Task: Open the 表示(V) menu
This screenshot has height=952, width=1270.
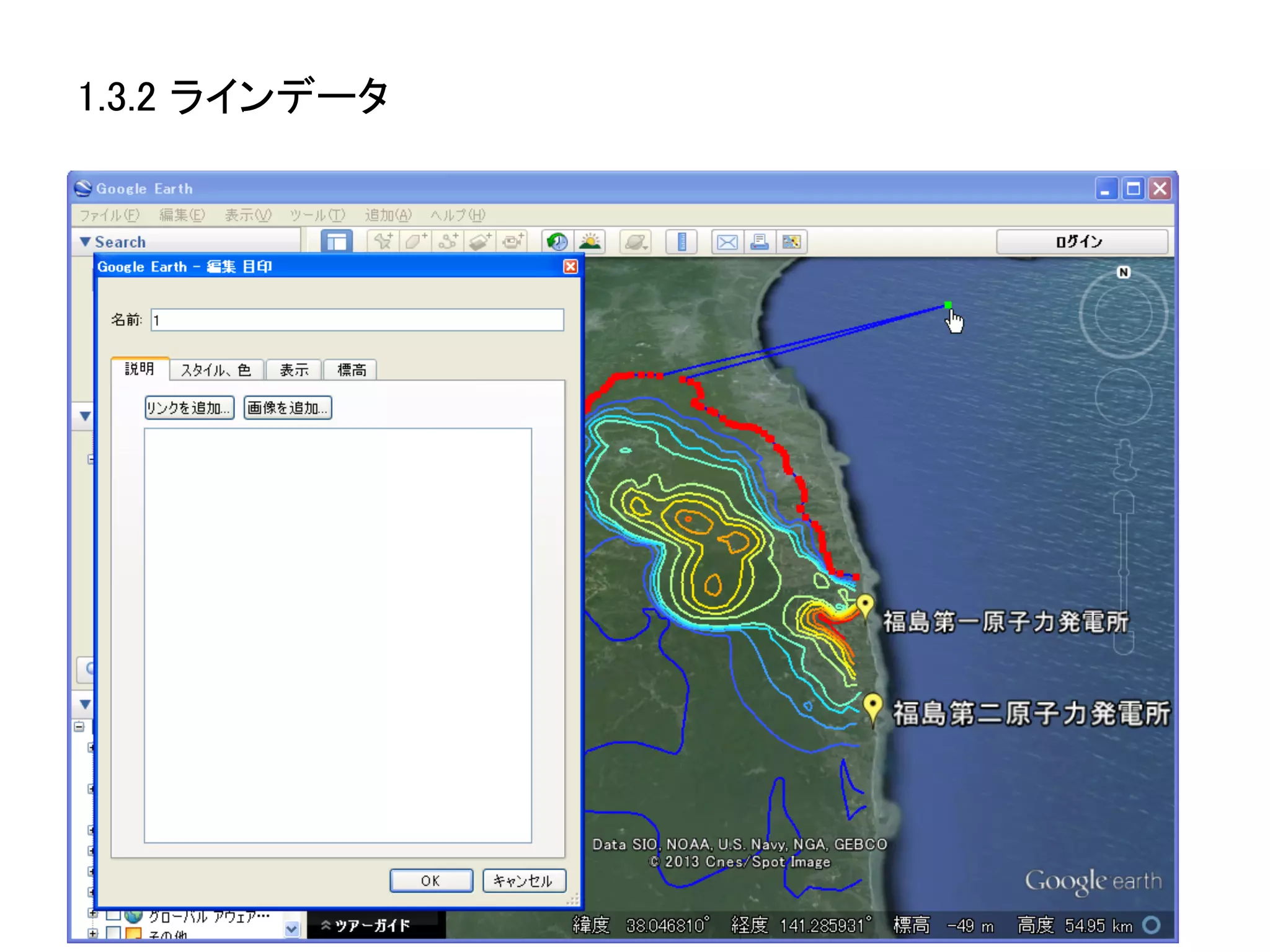Action: (247, 215)
